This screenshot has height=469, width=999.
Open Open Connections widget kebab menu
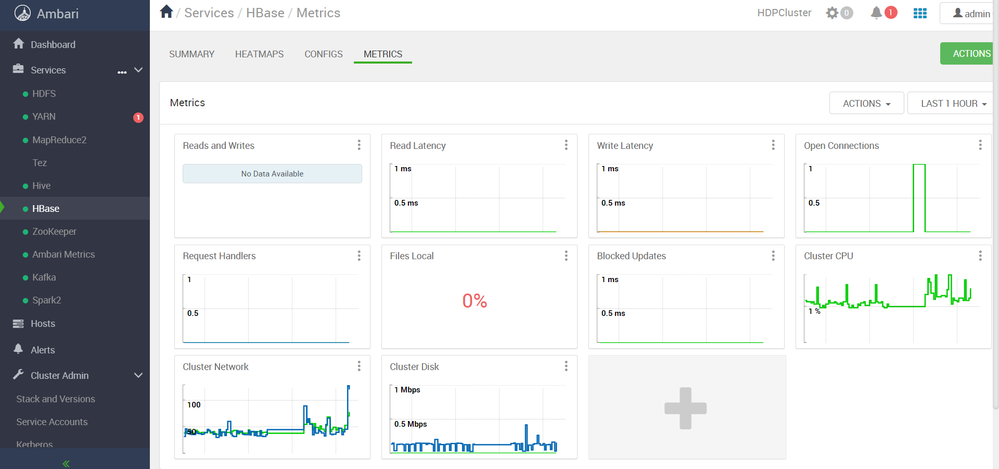point(980,145)
